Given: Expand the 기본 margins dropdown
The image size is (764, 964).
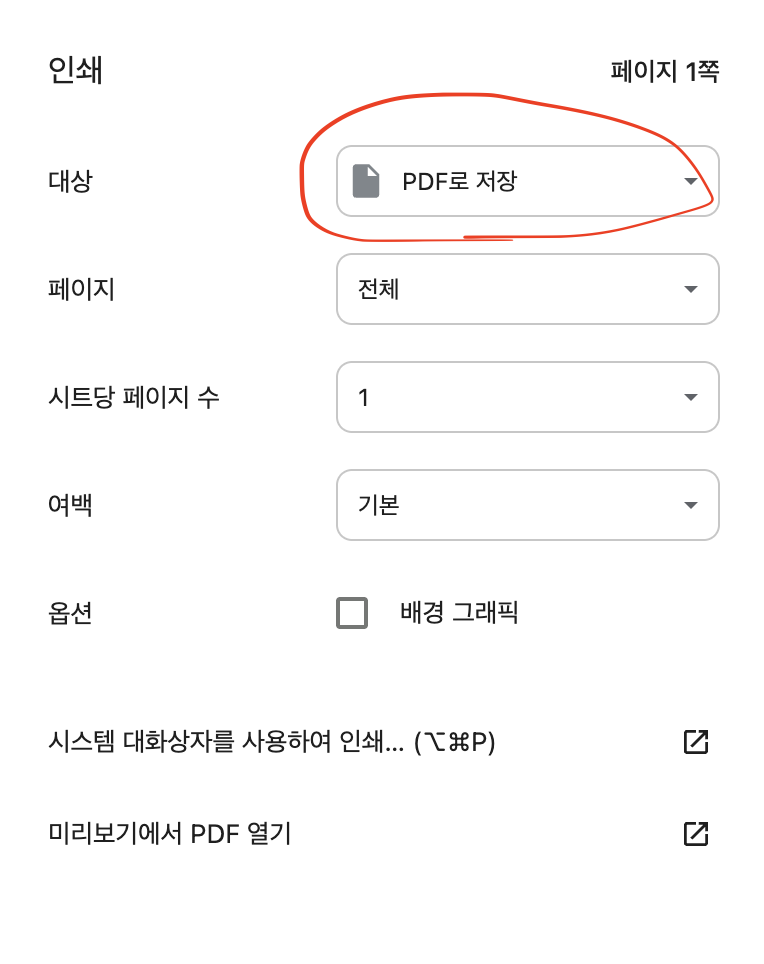Looking at the screenshot, I should (x=528, y=505).
